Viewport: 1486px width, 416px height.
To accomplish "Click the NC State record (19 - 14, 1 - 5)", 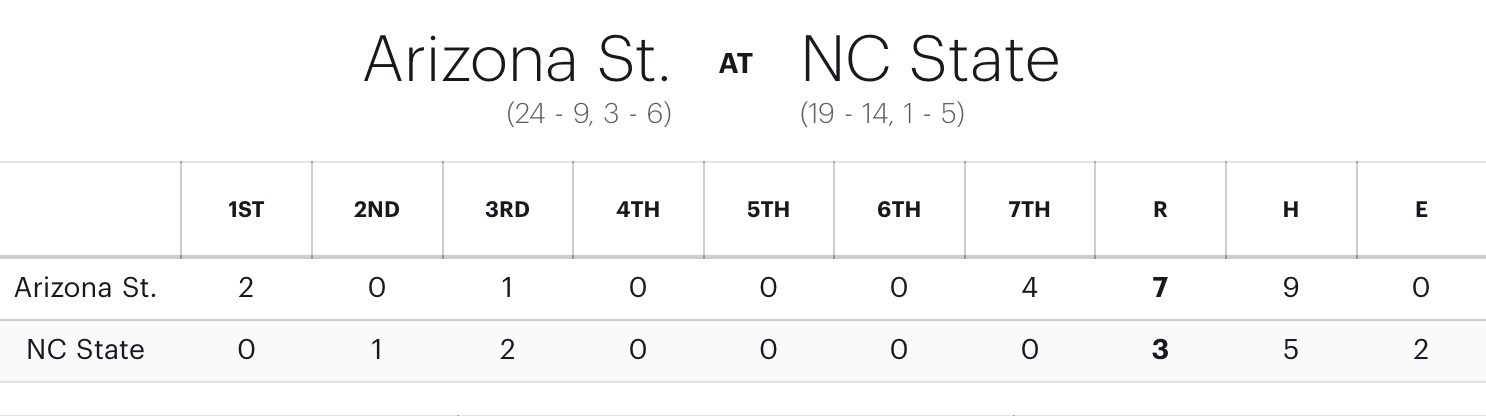I will [x=882, y=113].
